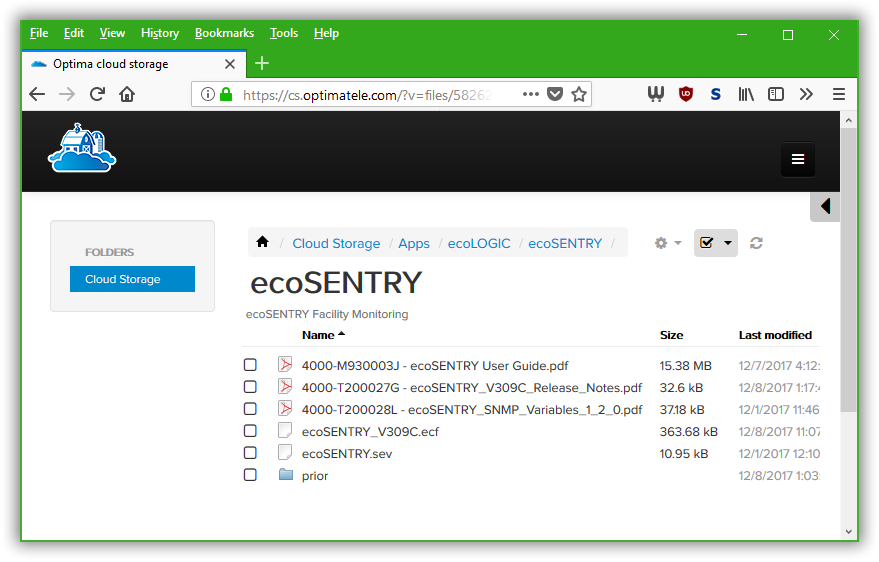The height and width of the screenshot is (562, 879).
Task: Check the box for ecoSENTRY User Guide.pdf
Action: (250, 365)
